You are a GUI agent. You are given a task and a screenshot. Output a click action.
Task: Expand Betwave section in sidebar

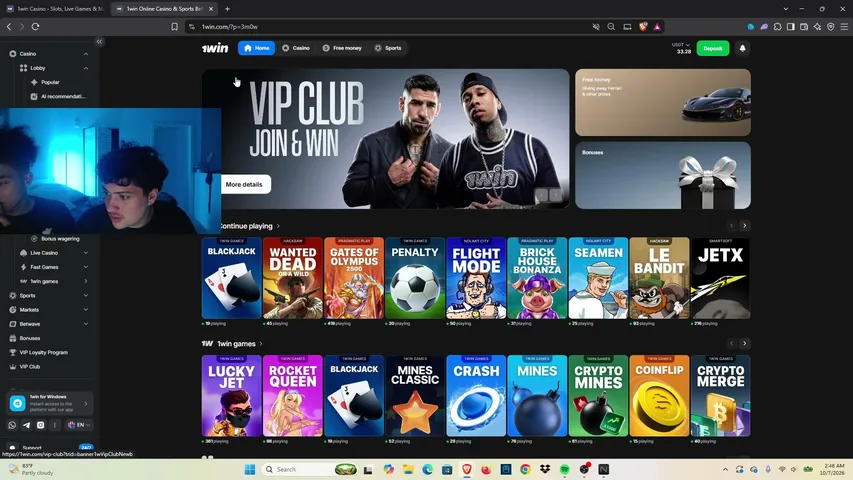pyautogui.click(x=85, y=324)
